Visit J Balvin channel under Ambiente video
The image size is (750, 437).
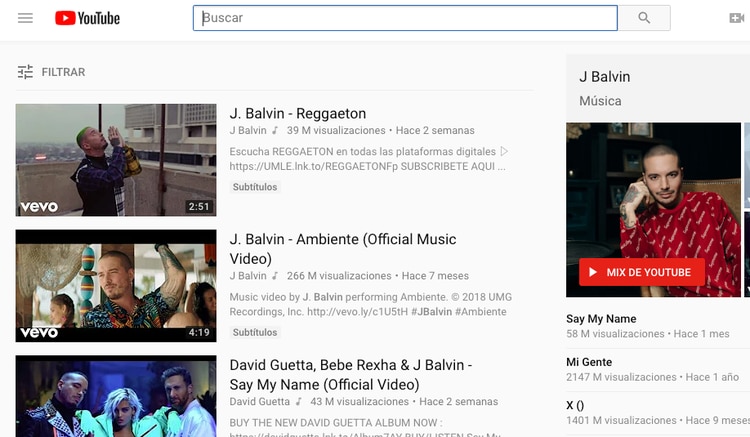coord(248,276)
